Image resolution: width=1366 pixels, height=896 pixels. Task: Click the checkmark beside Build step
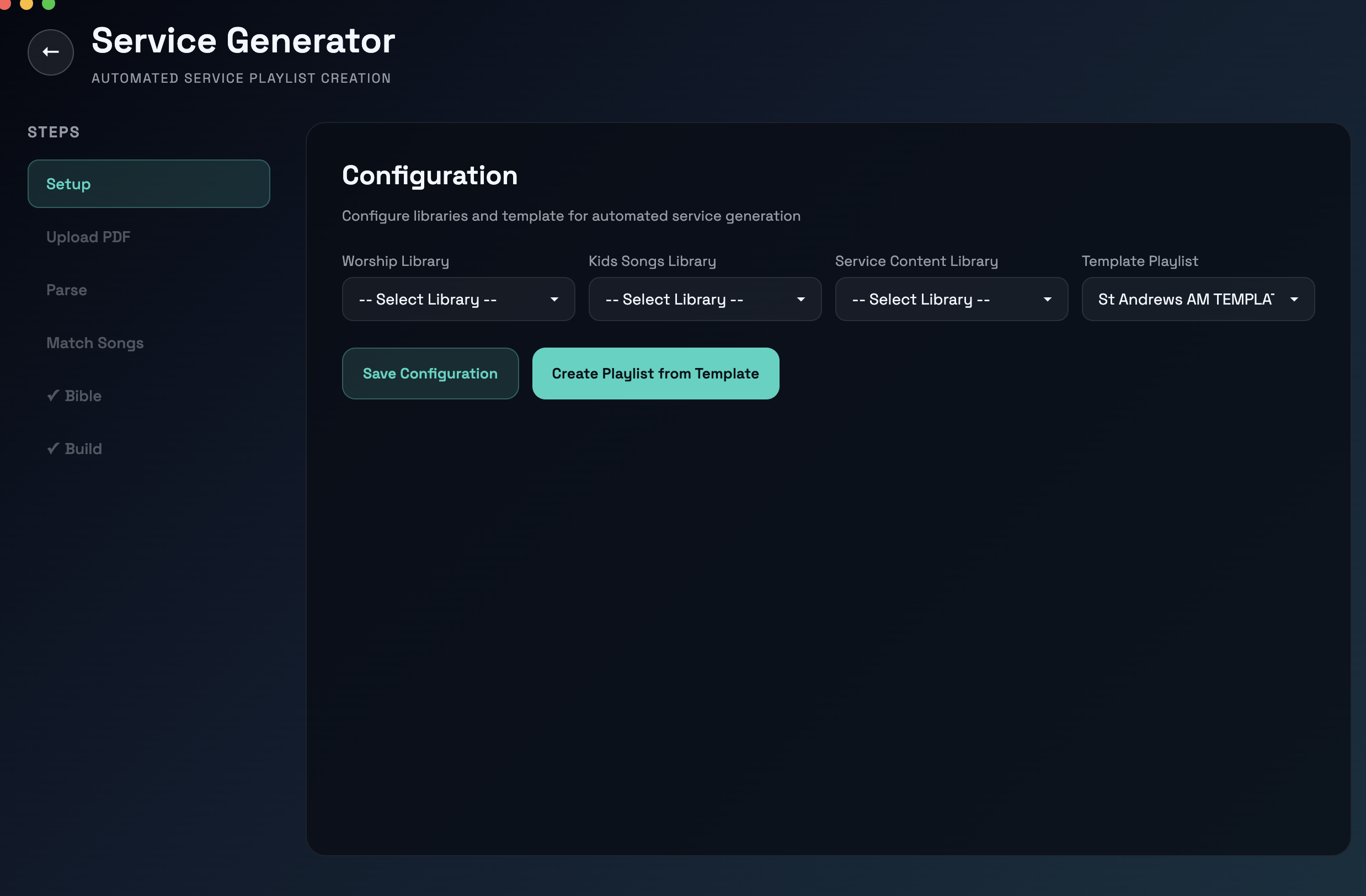coord(53,449)
